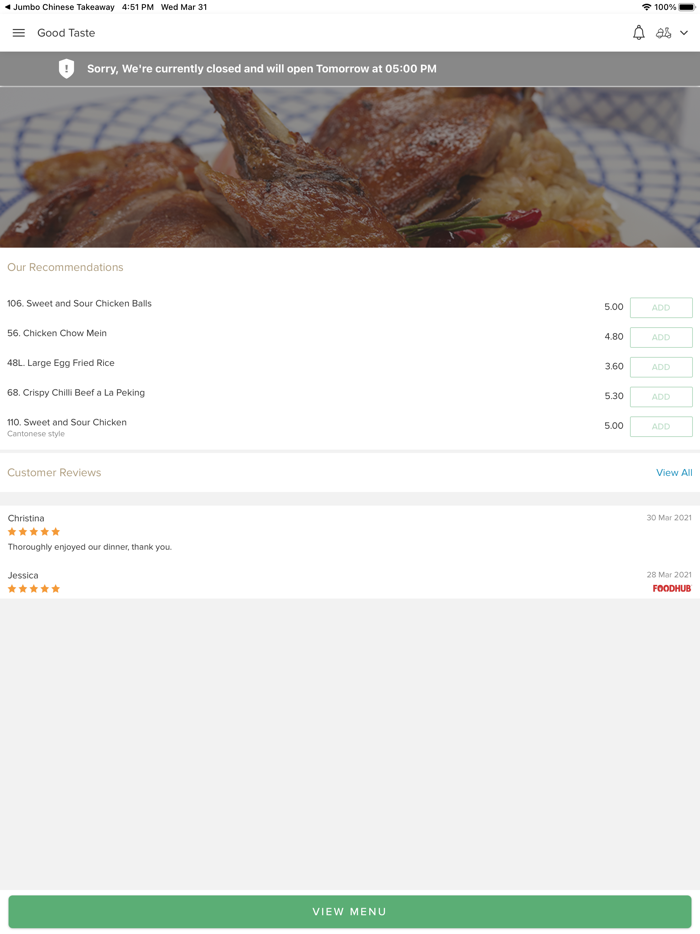Tap Jessica's five-star rating
Image resolution: width=700 pixels, height=934 pixels.
pyautogui.click(x=34, y=589)
